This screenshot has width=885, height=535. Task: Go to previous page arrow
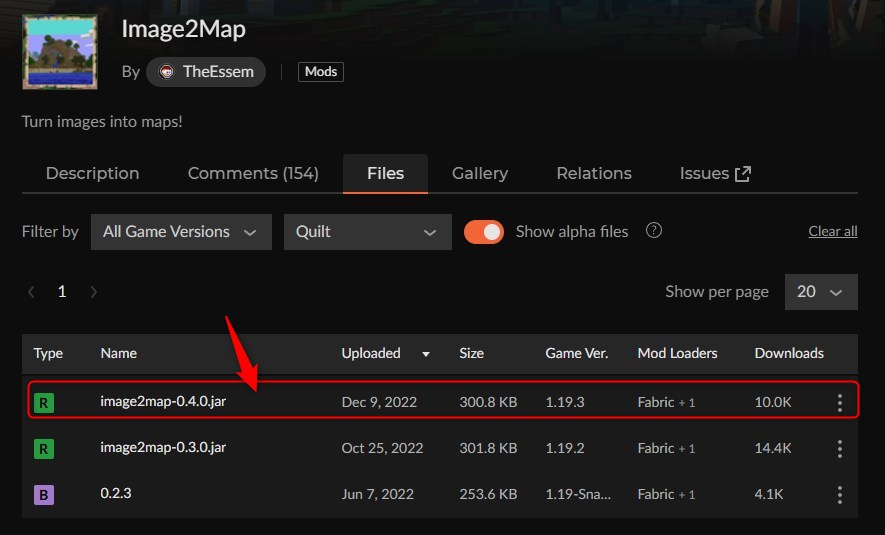point(32,292)
